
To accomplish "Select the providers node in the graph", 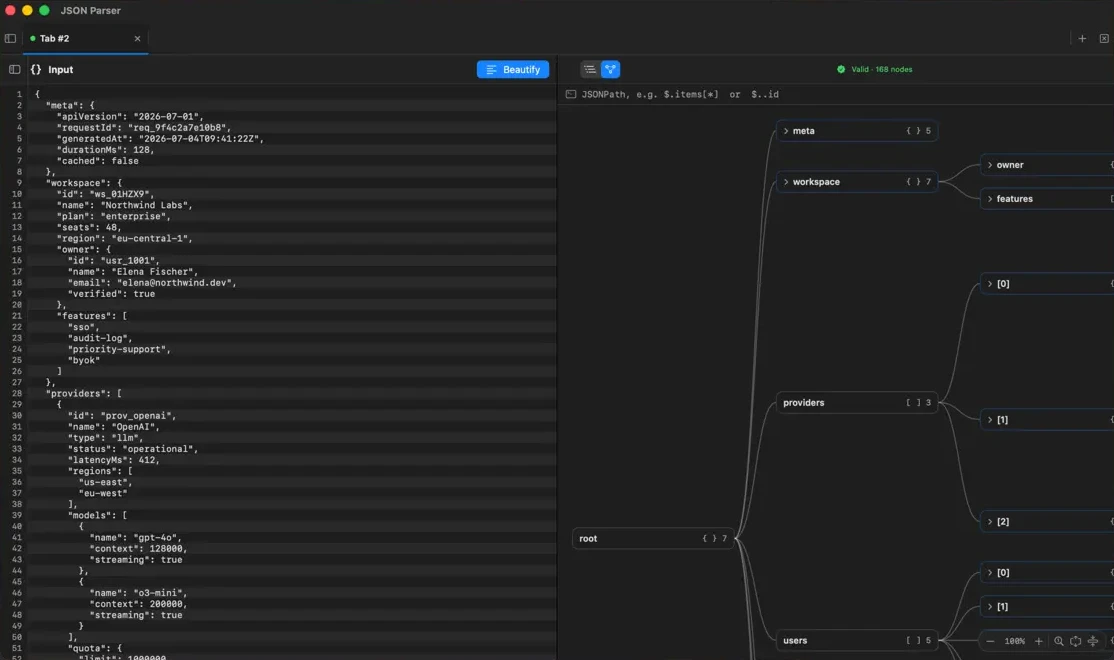I will tap(857, 403).
